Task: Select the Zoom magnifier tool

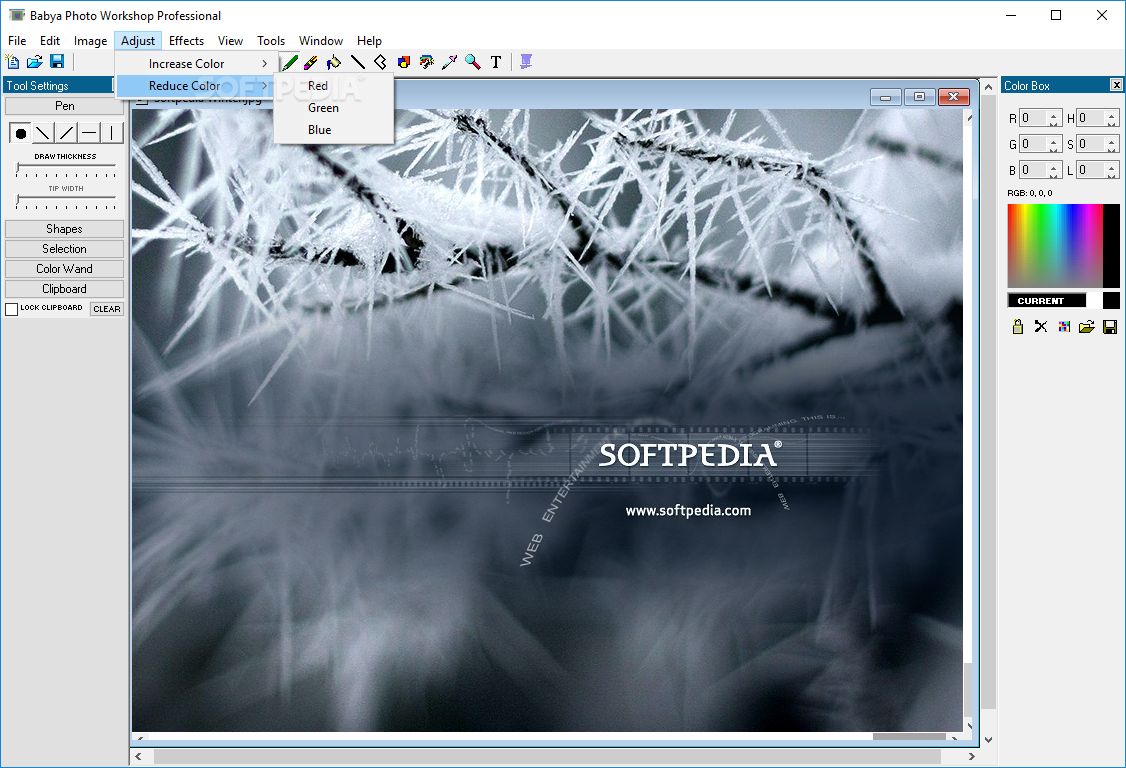Action: click(x=473, y=63)
